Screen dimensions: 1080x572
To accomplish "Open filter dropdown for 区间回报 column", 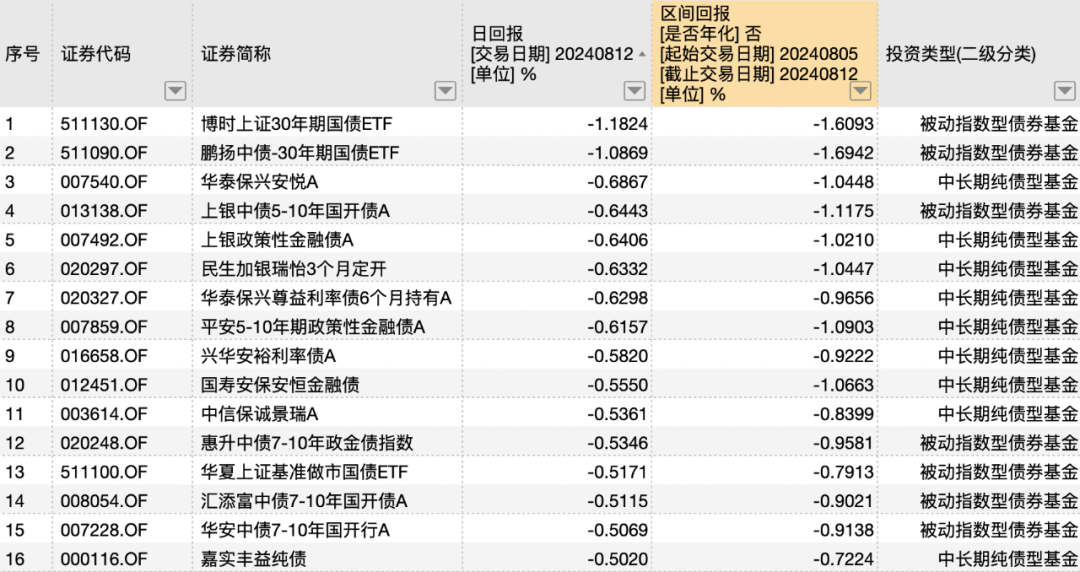I will tap(860, 91).
